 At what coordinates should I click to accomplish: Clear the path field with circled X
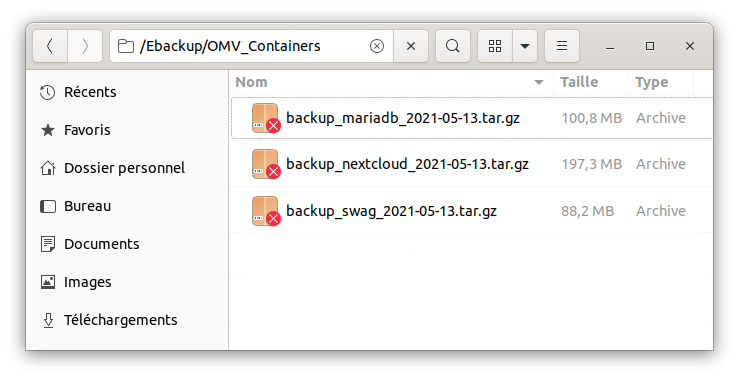[377, 46]
